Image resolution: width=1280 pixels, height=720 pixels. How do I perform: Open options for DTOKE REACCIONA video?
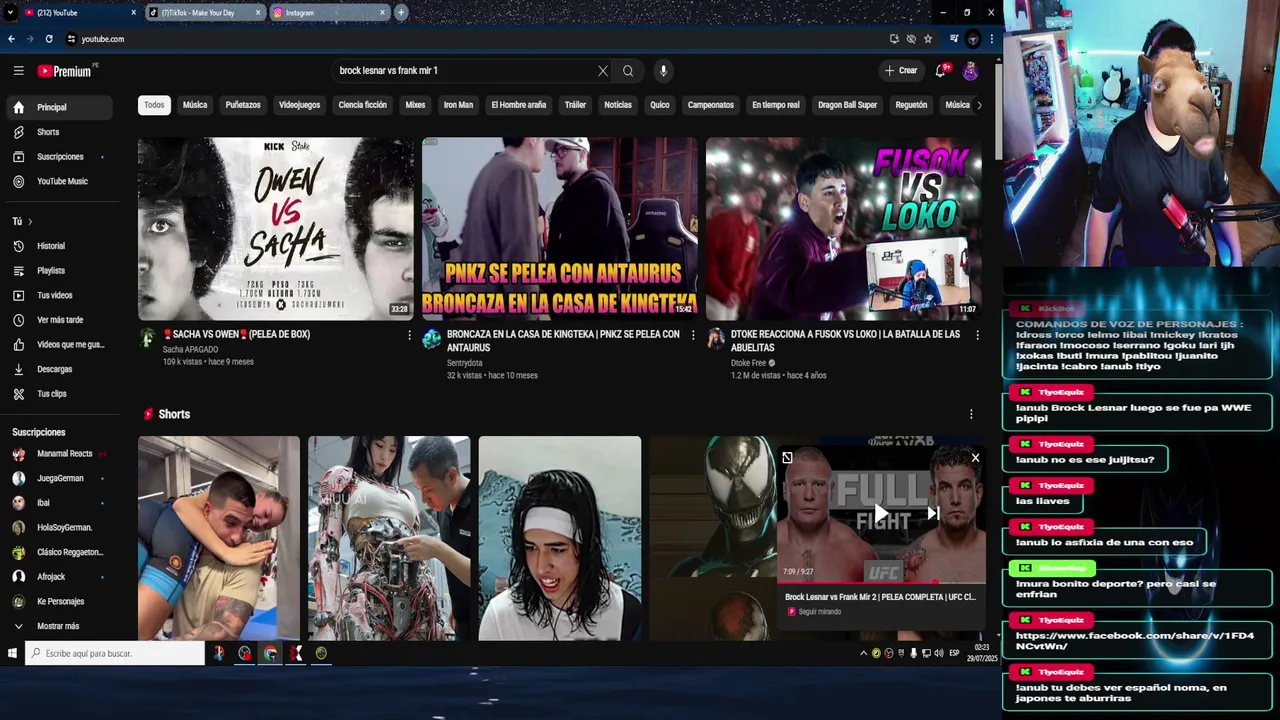[x=977, y=335]
